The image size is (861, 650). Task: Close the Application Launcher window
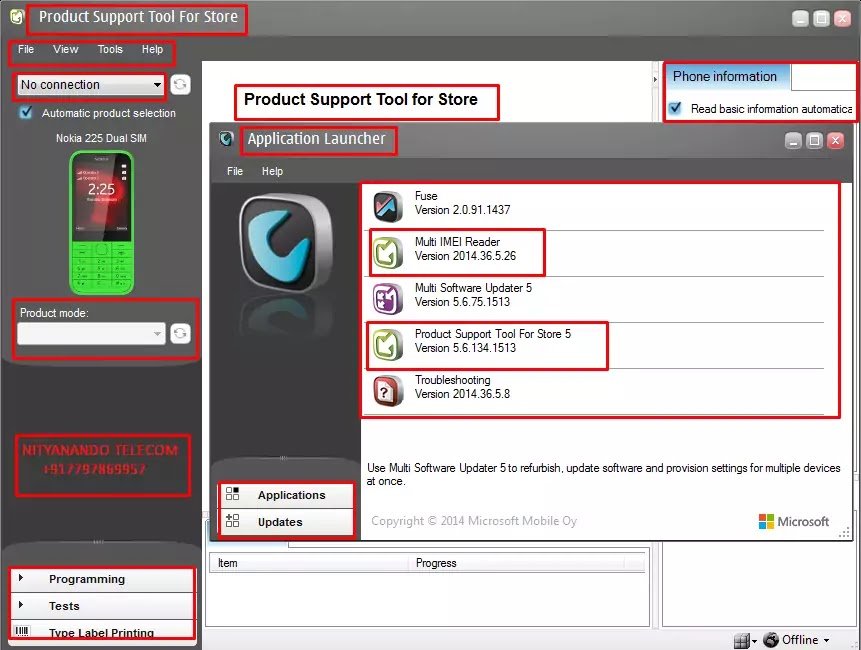[836, 141]
